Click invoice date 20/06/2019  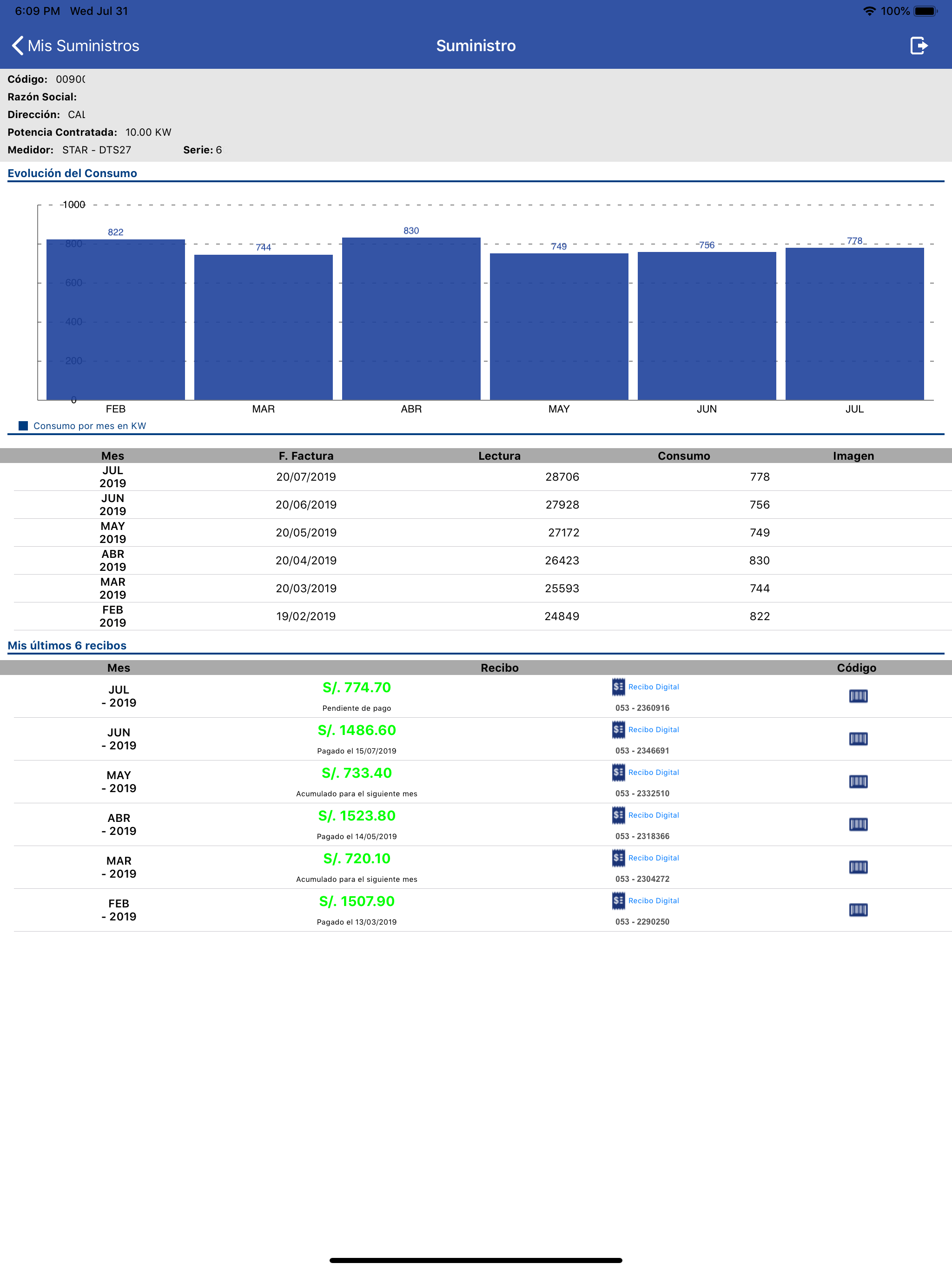tap(306, 505)
